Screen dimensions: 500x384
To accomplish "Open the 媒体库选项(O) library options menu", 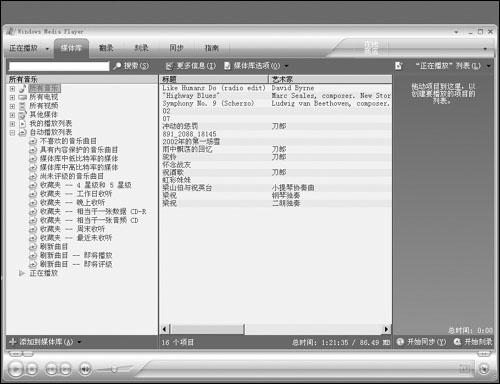I will 256,66.
